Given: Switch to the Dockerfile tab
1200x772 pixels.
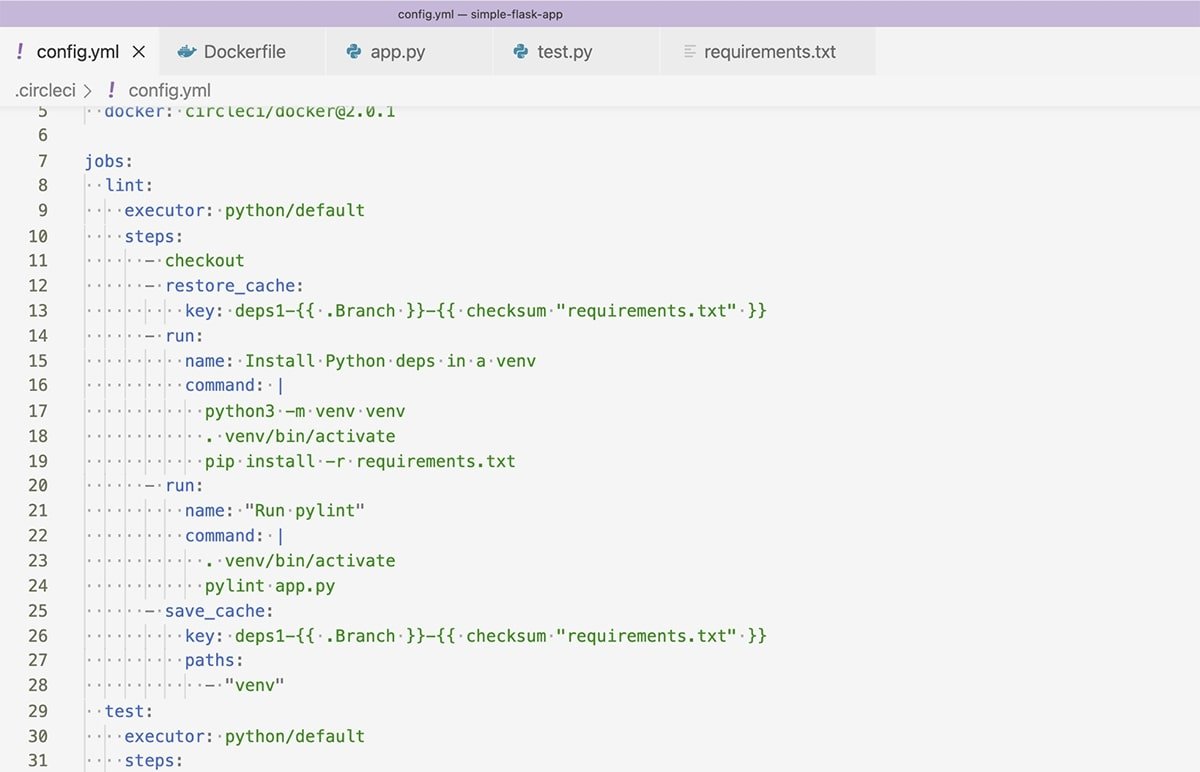Looking at the screenshot, I should tap(244, 52).
